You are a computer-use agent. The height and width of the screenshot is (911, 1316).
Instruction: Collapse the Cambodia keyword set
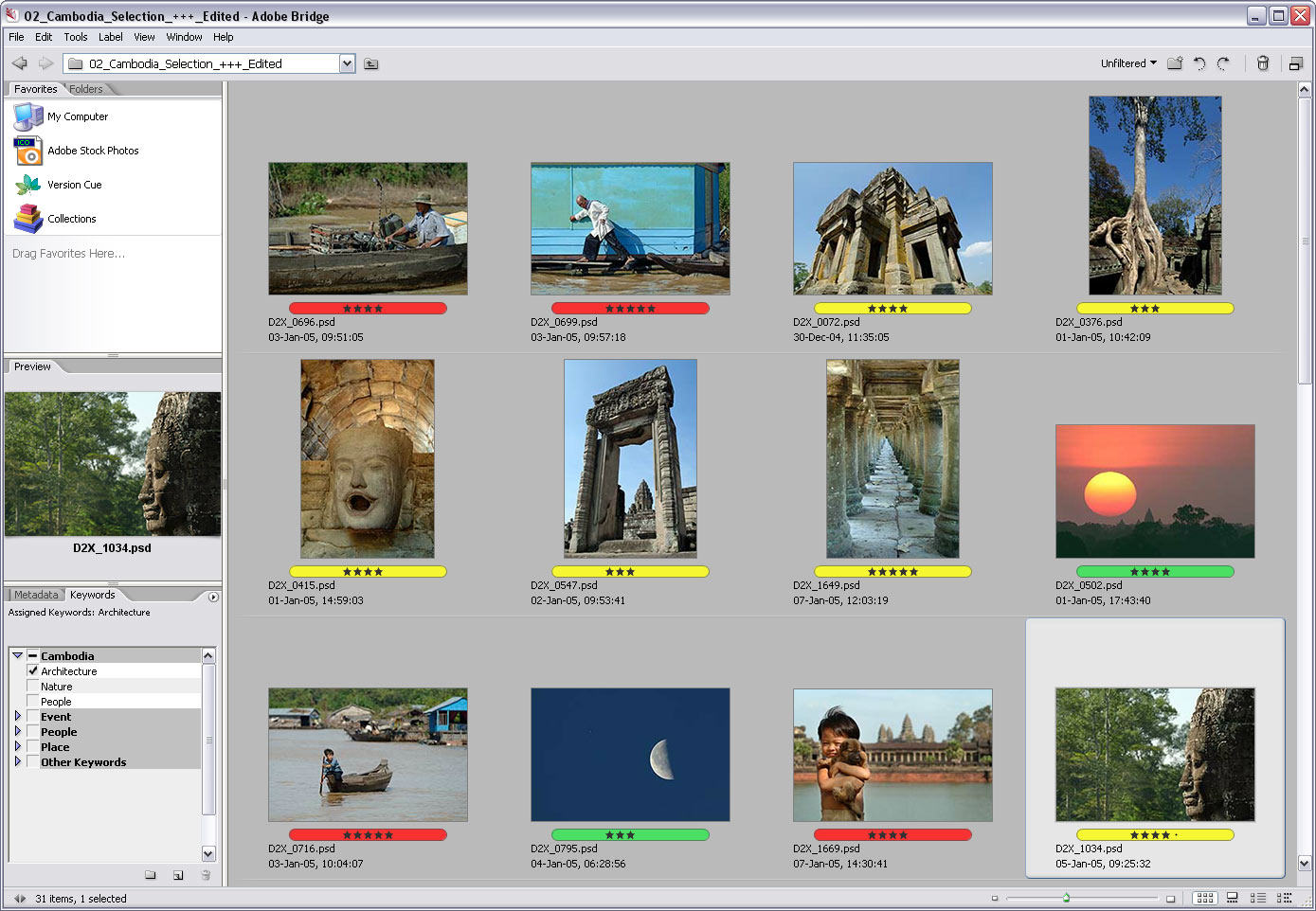[x=17, y=655]
